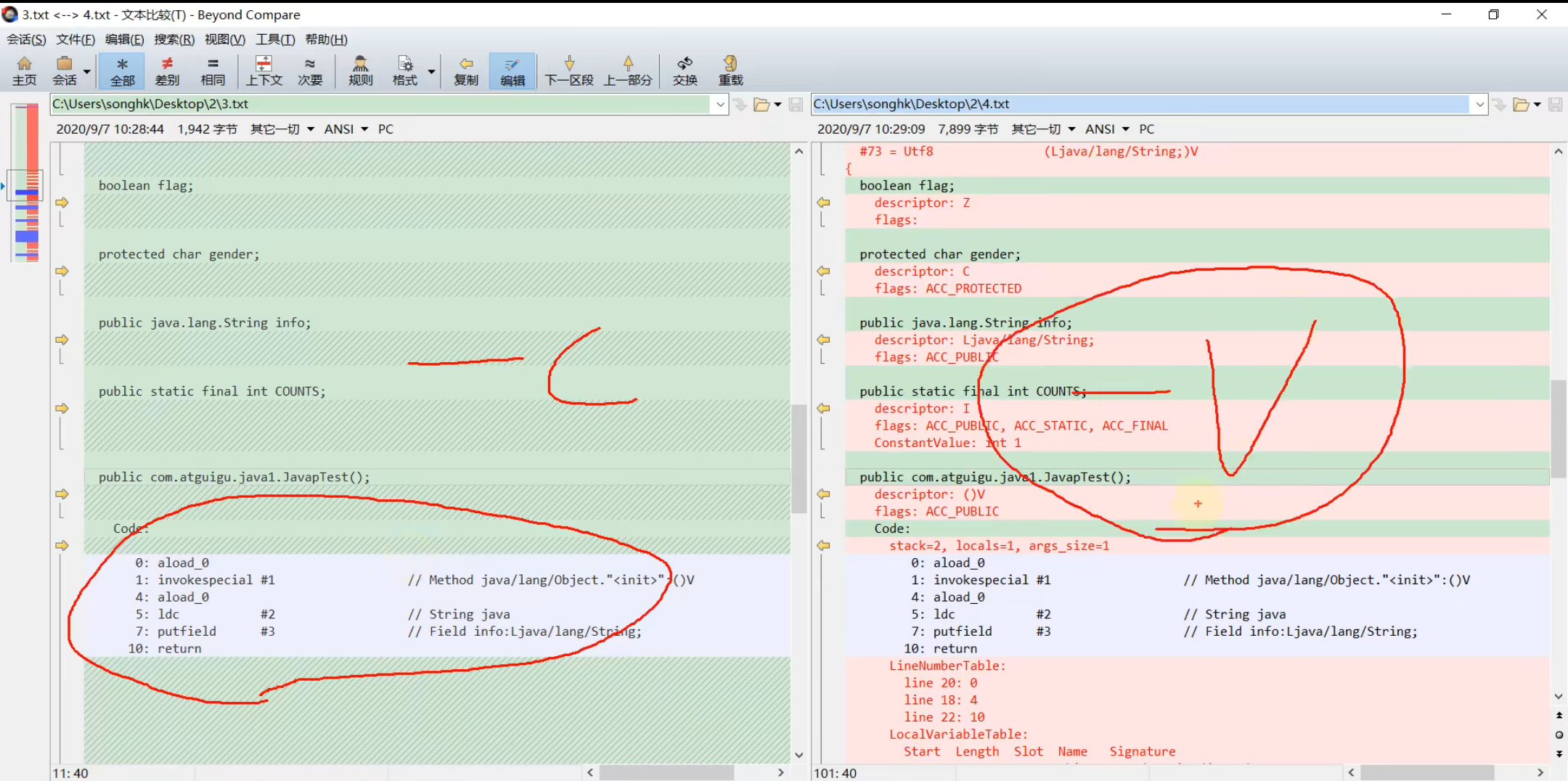
Task: Open the 视图(V) menu
Action: click(224, 39)
